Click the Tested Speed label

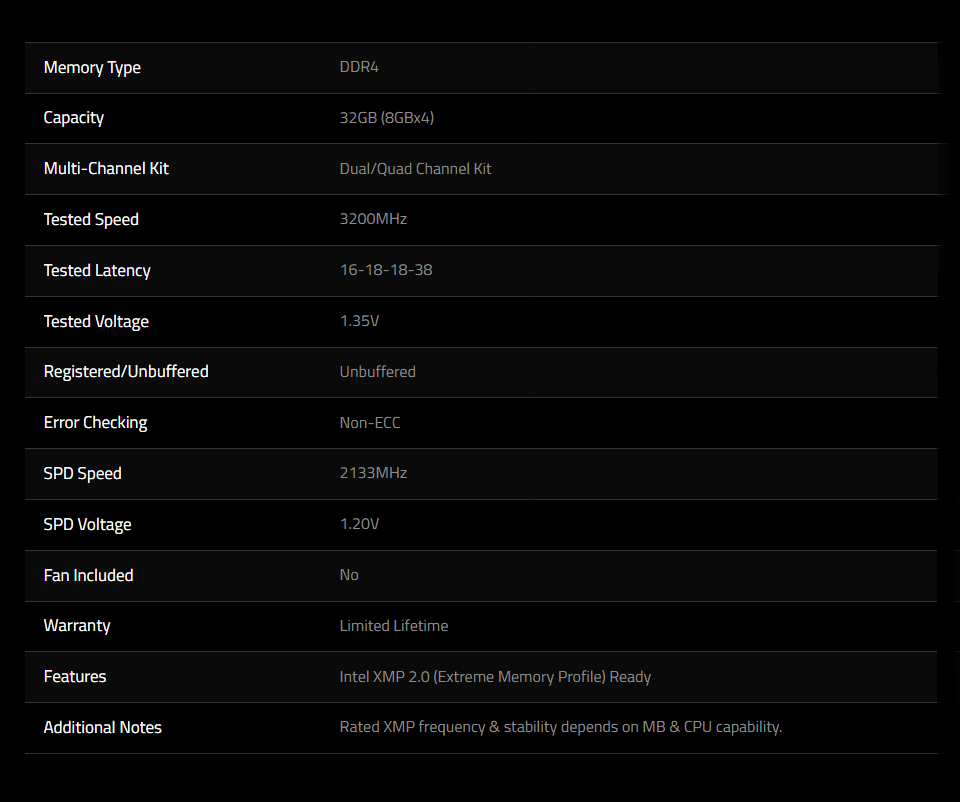(91, 220)
